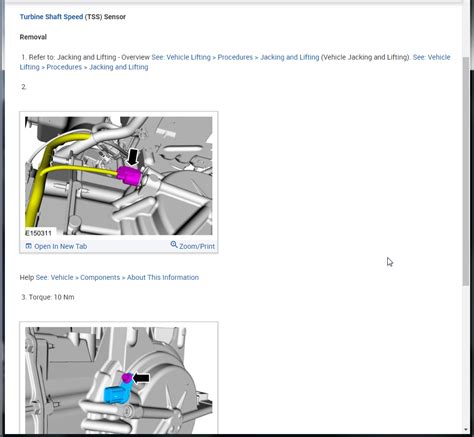Open the About This Information link
This screenshot has width=474, height=437.
pyautogui.click(x=163, y=277)
